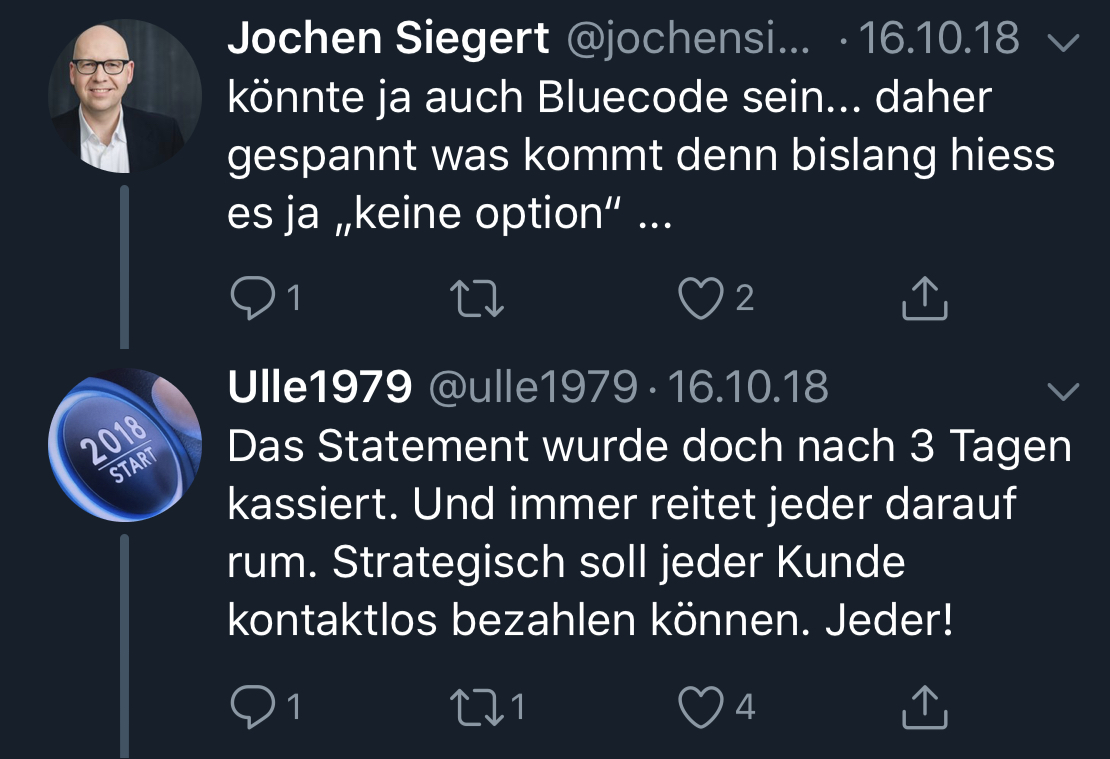Share Jochen Siegert's tweet
1110x759 pixels.
[x=925, y=298]
